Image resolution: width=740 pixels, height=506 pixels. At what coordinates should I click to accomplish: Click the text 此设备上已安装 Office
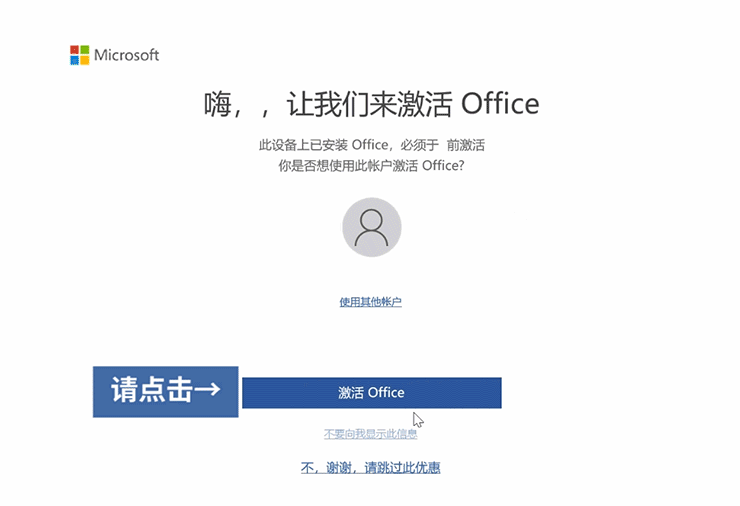pos(323,145)
